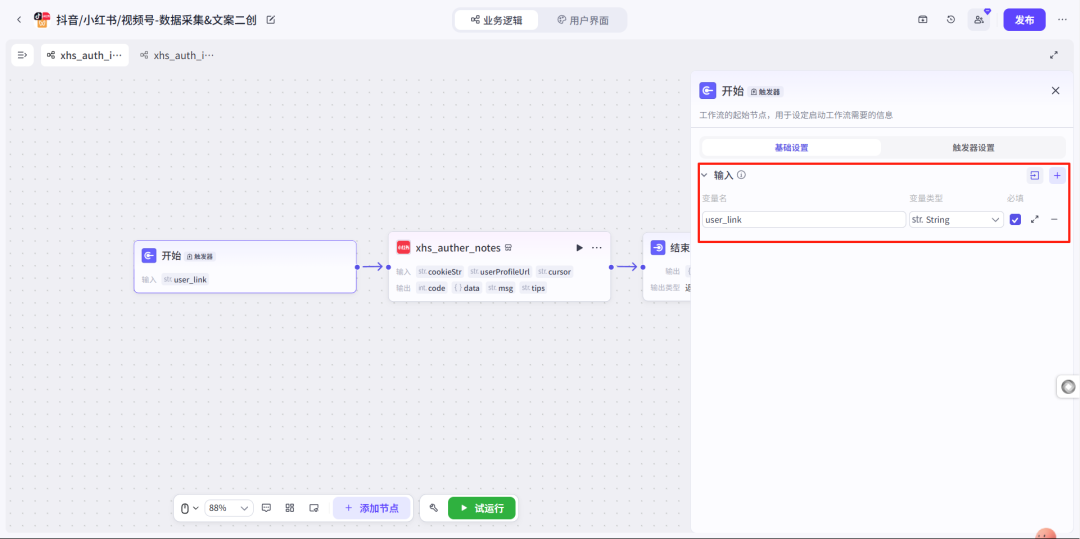Viewport: 1080px width, 539px height.
Task: Toggle the minimap icon in bottom toolbar
Action: (x=314, y=508)
